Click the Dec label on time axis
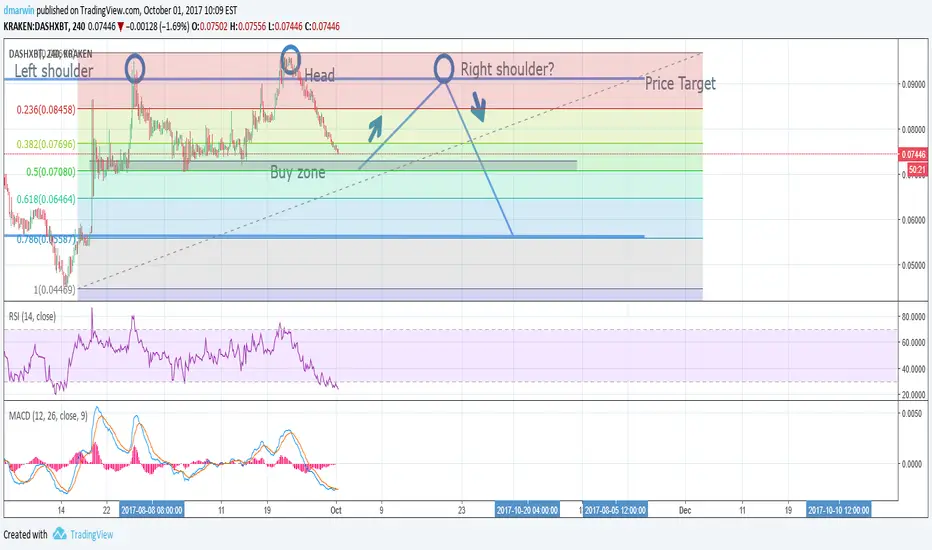 click(685, 510)
